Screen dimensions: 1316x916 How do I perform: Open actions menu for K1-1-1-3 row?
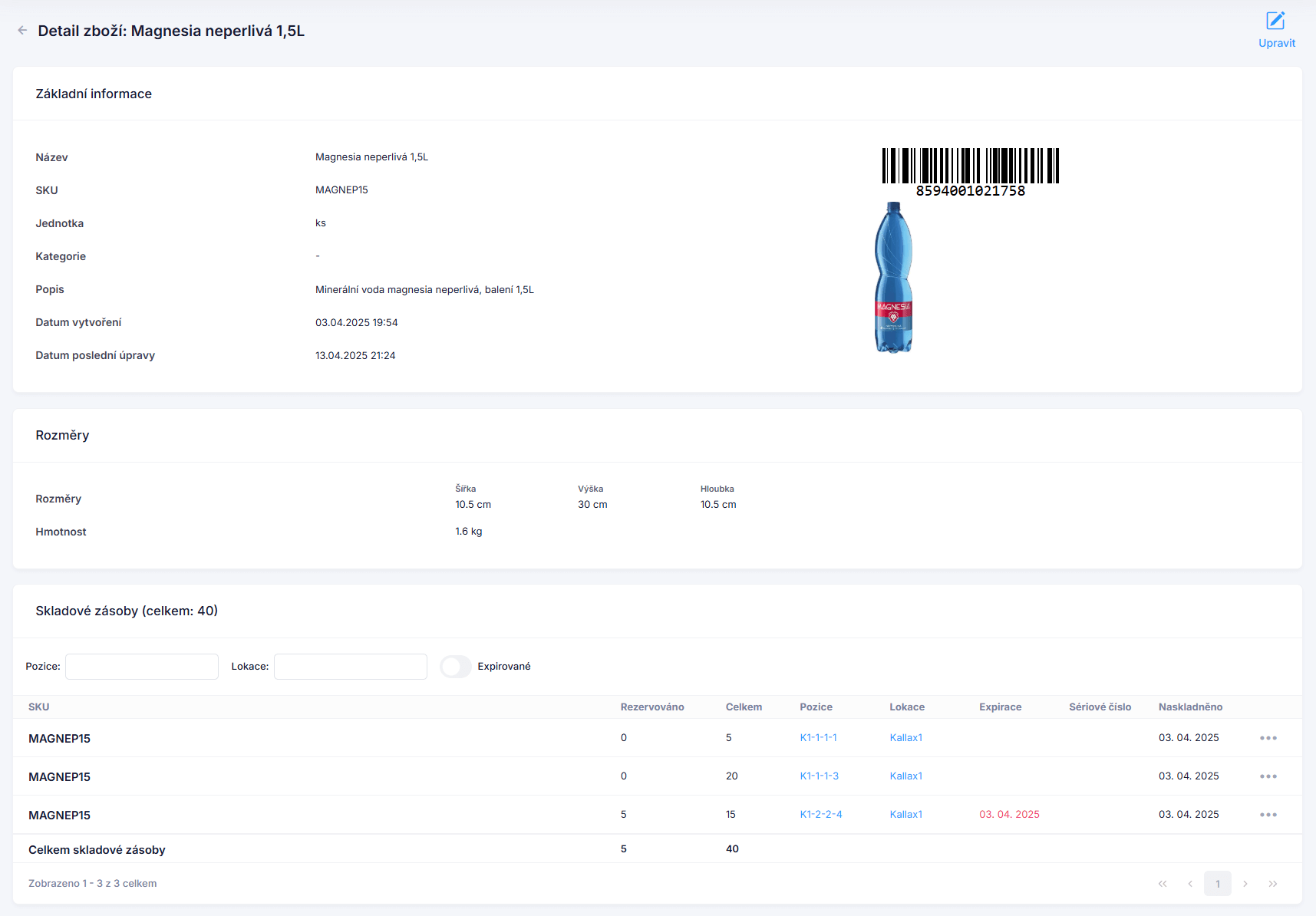pos(1268,776)
